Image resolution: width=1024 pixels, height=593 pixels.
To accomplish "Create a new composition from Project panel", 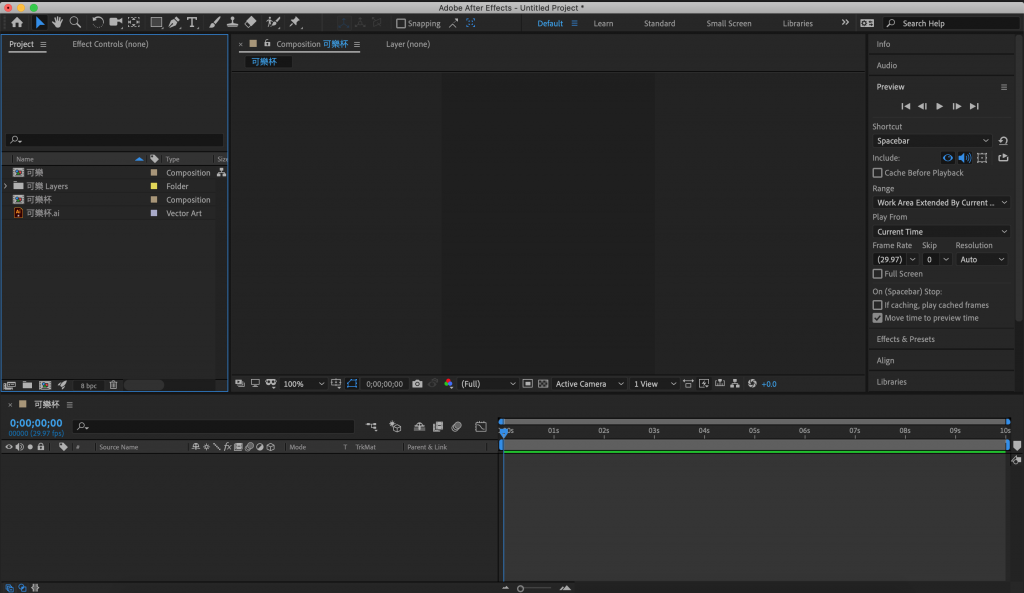I will click(45, 385).
